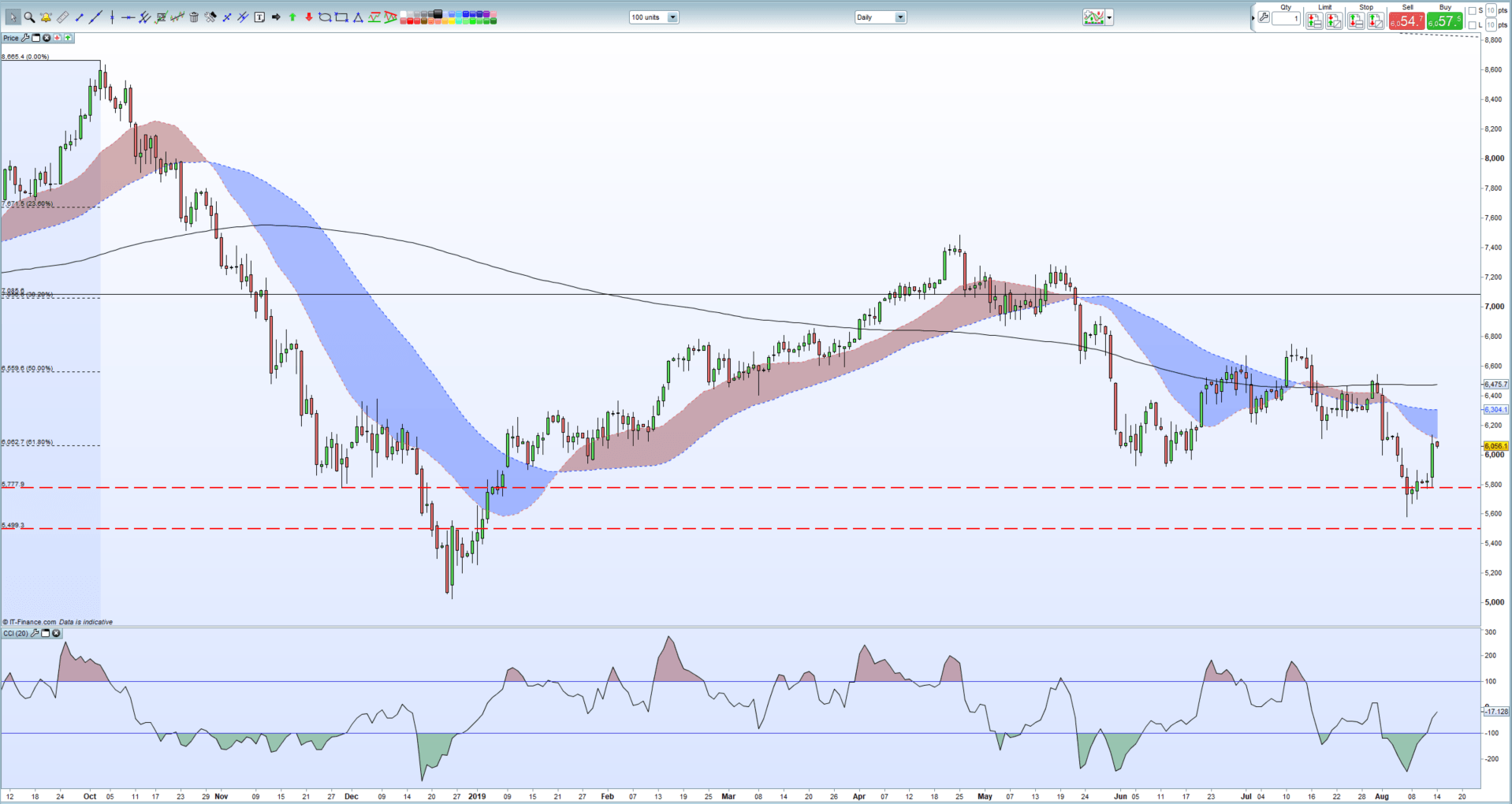Insert a red down arrow marker
Image resolution: width=1512 pixels, height=804 pixels.
(308, 17)
